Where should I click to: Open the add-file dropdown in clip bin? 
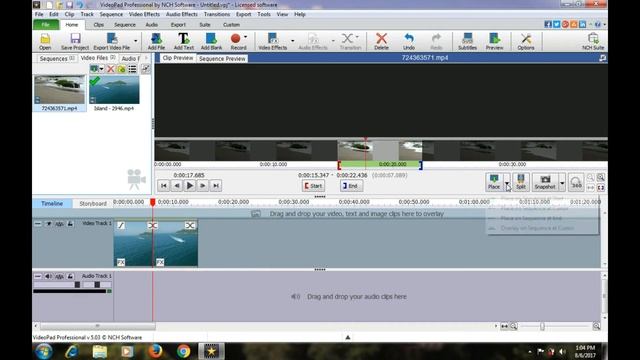(x=101, y=69)
